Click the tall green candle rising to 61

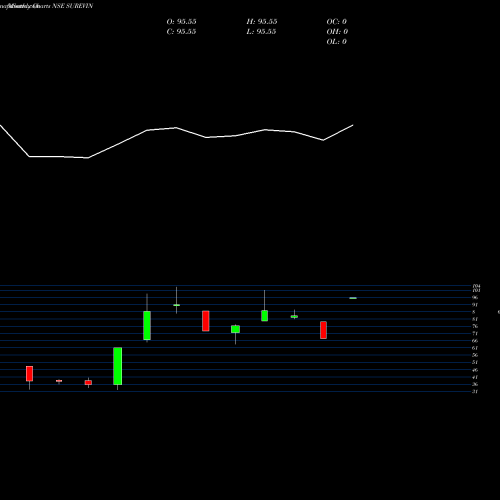[118, 366]
